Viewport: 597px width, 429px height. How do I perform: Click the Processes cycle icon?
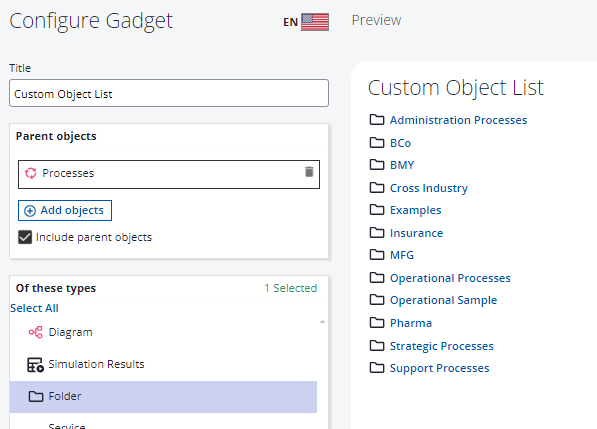coord(30,173)
